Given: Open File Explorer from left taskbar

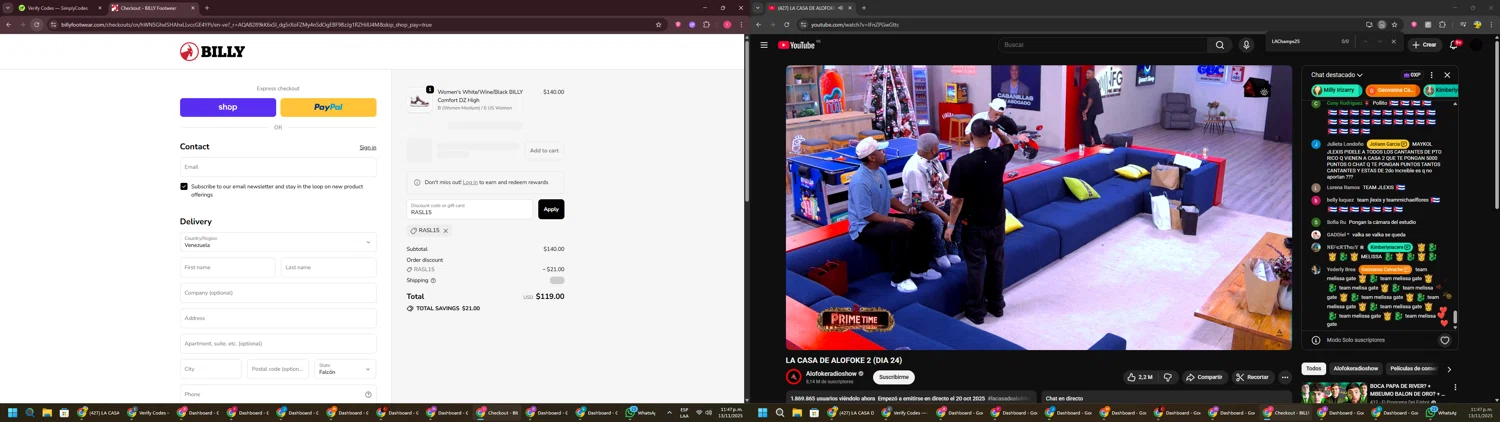Looking at the screenshot, I should click(x=47, y=412).
